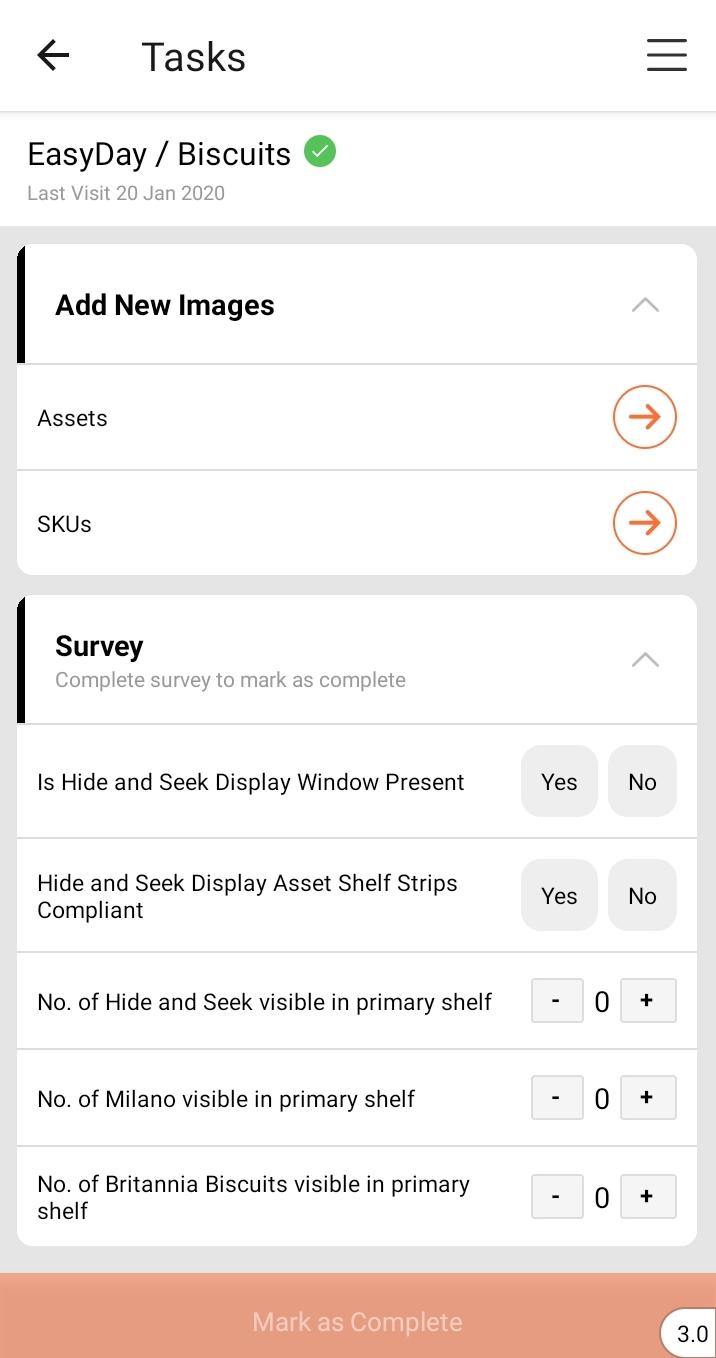
Task: Decrease Hide and Seek visible count
Action: 556,1001
